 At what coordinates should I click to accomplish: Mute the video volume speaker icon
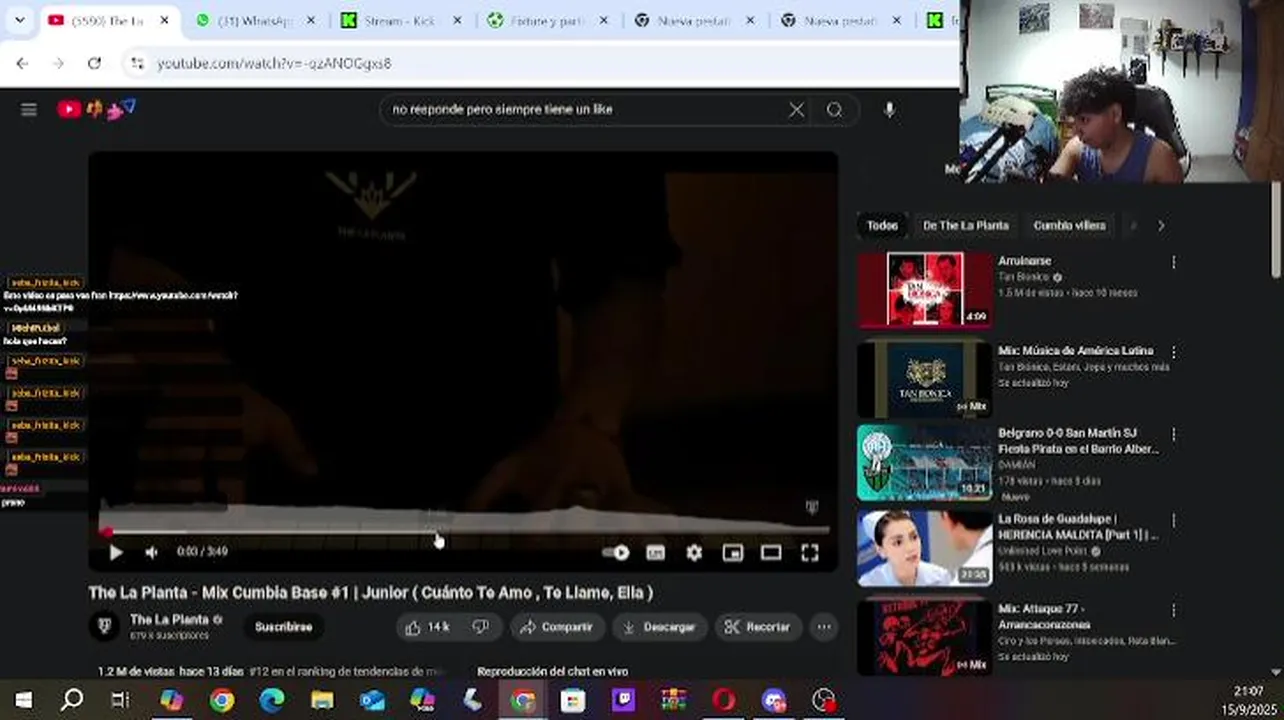pyautogui.click(x=151, y=552)
